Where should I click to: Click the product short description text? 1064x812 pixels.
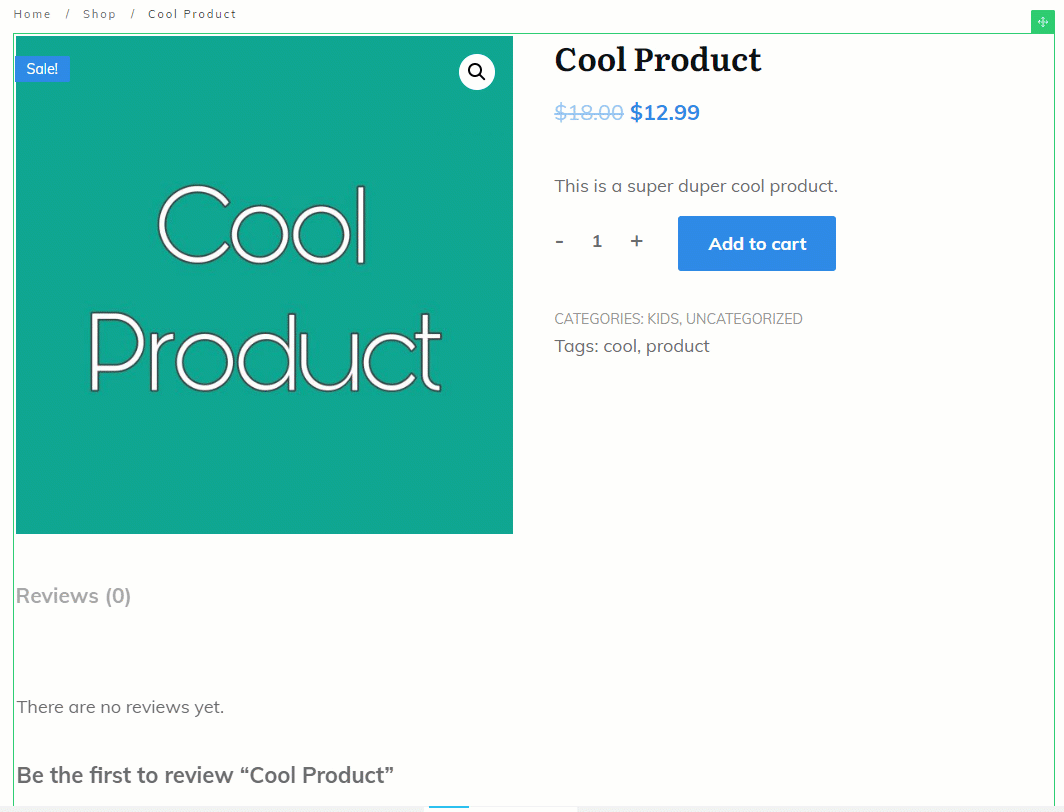(696, 187)
